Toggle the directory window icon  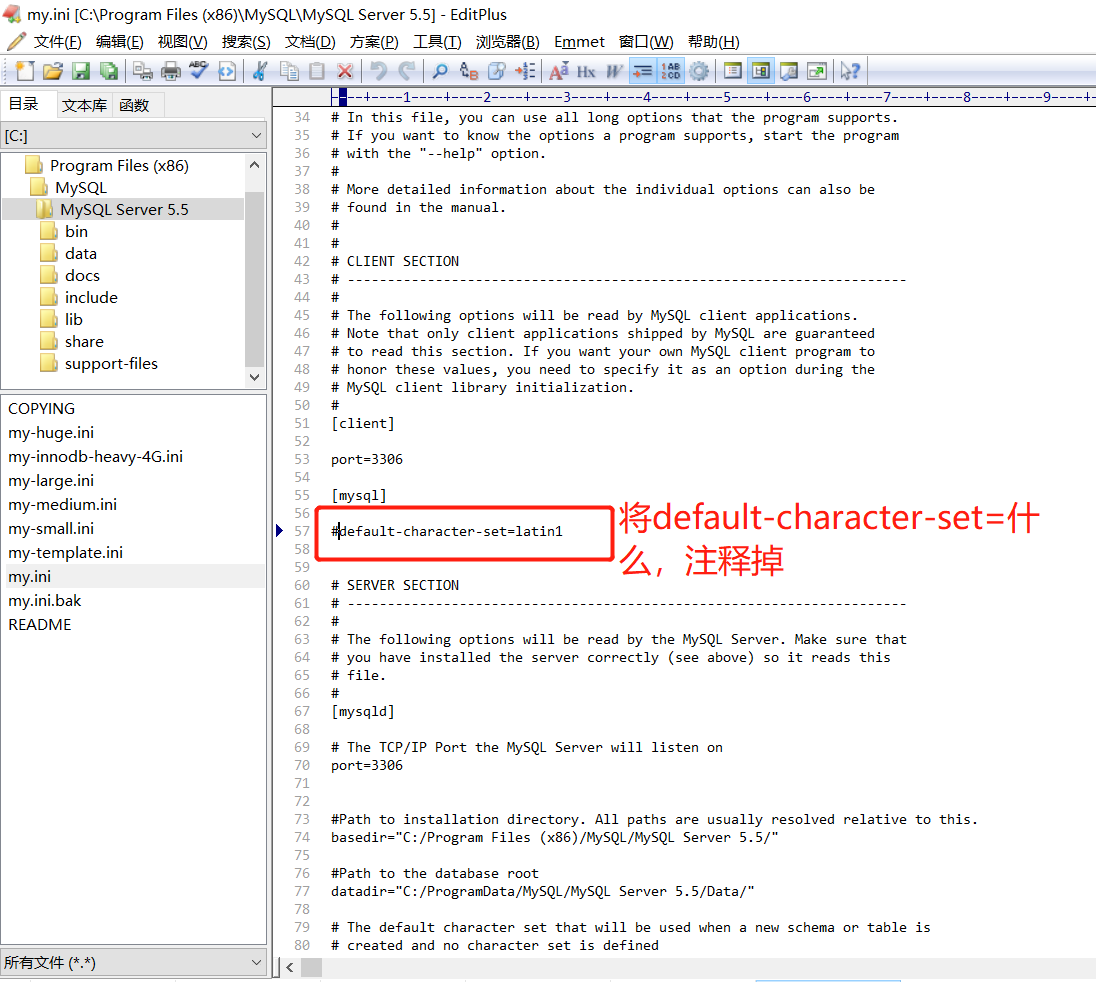(760, 71)
